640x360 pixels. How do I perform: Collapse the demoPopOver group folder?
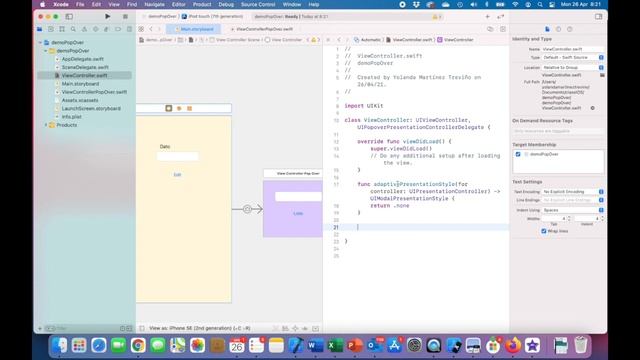46,51
